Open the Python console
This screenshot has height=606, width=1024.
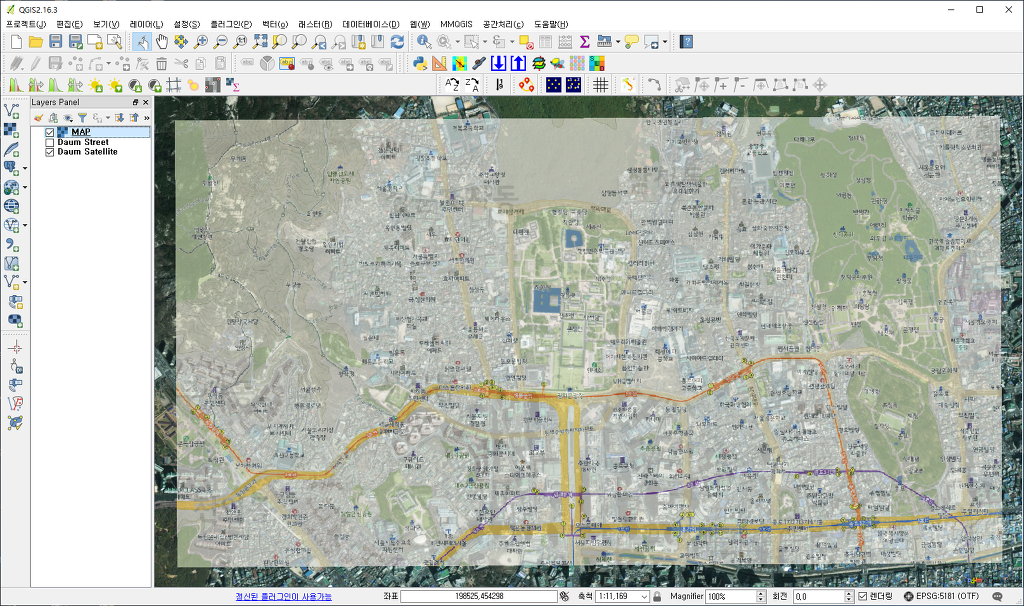[x=420, y=63]
